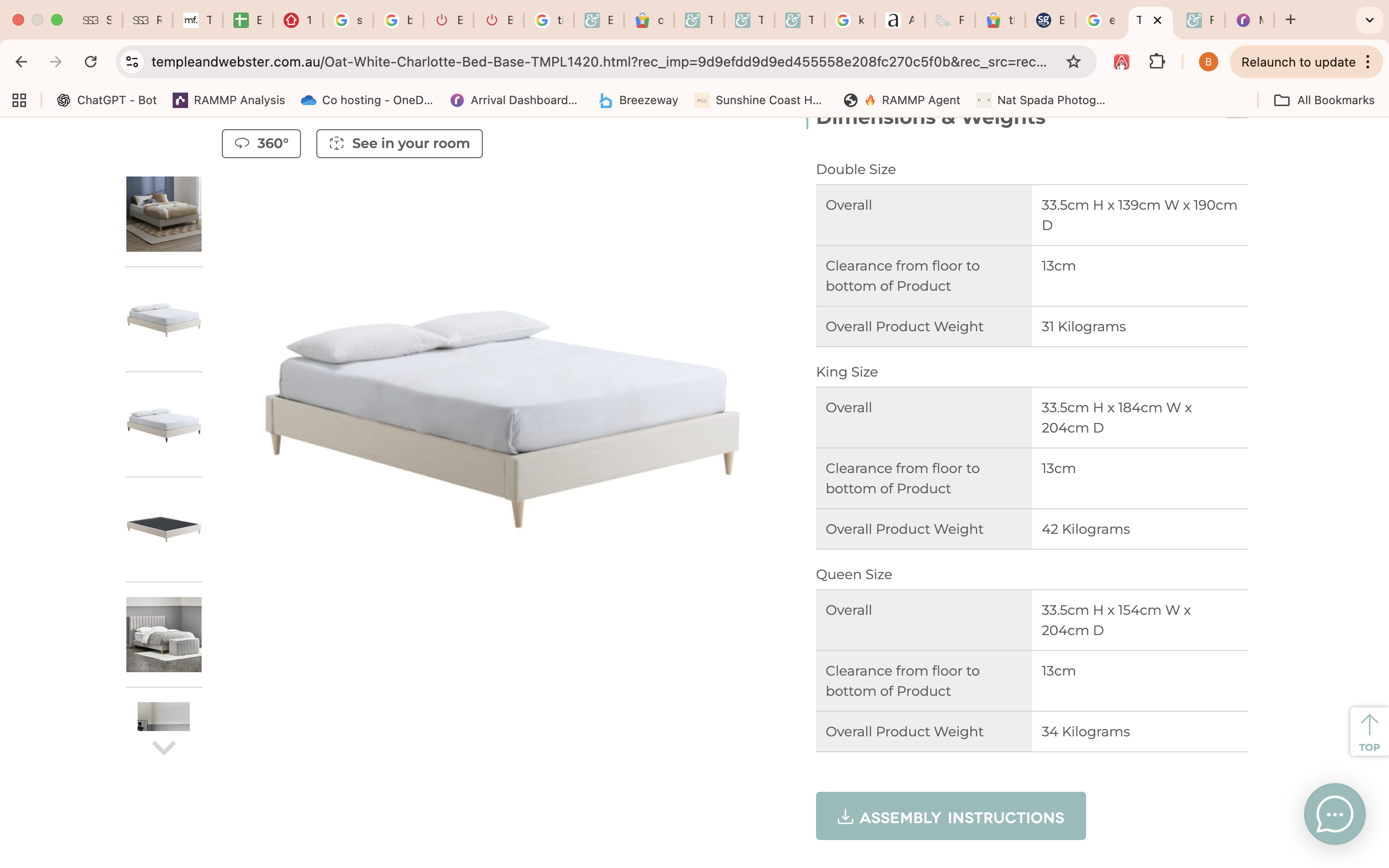Open the Extensions puzzle icon
The width and height of the screenshot is (1389, 868).
point(1157,62)
